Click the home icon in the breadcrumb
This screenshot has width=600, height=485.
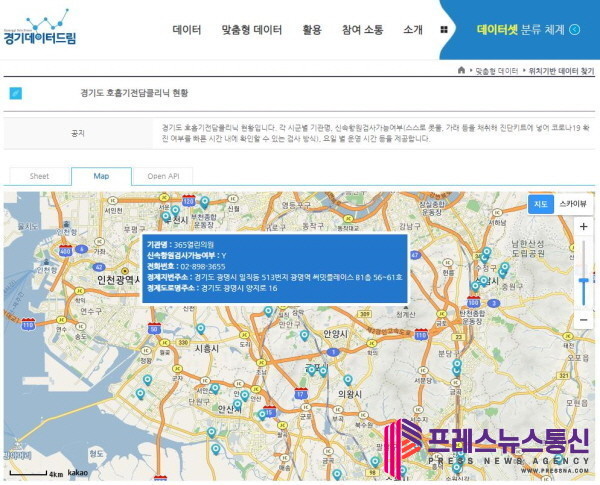click(461, 71)
